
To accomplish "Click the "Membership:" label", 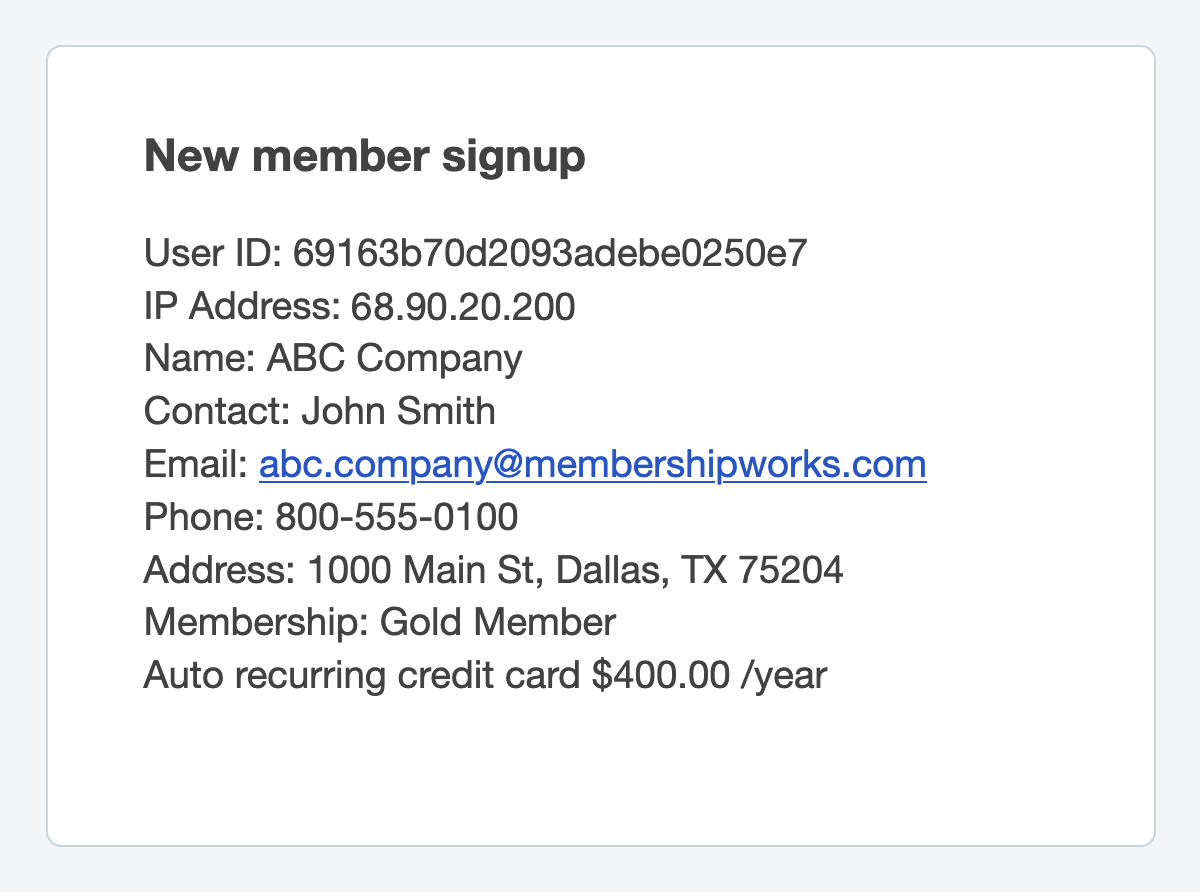I will (x=257, y=624).
